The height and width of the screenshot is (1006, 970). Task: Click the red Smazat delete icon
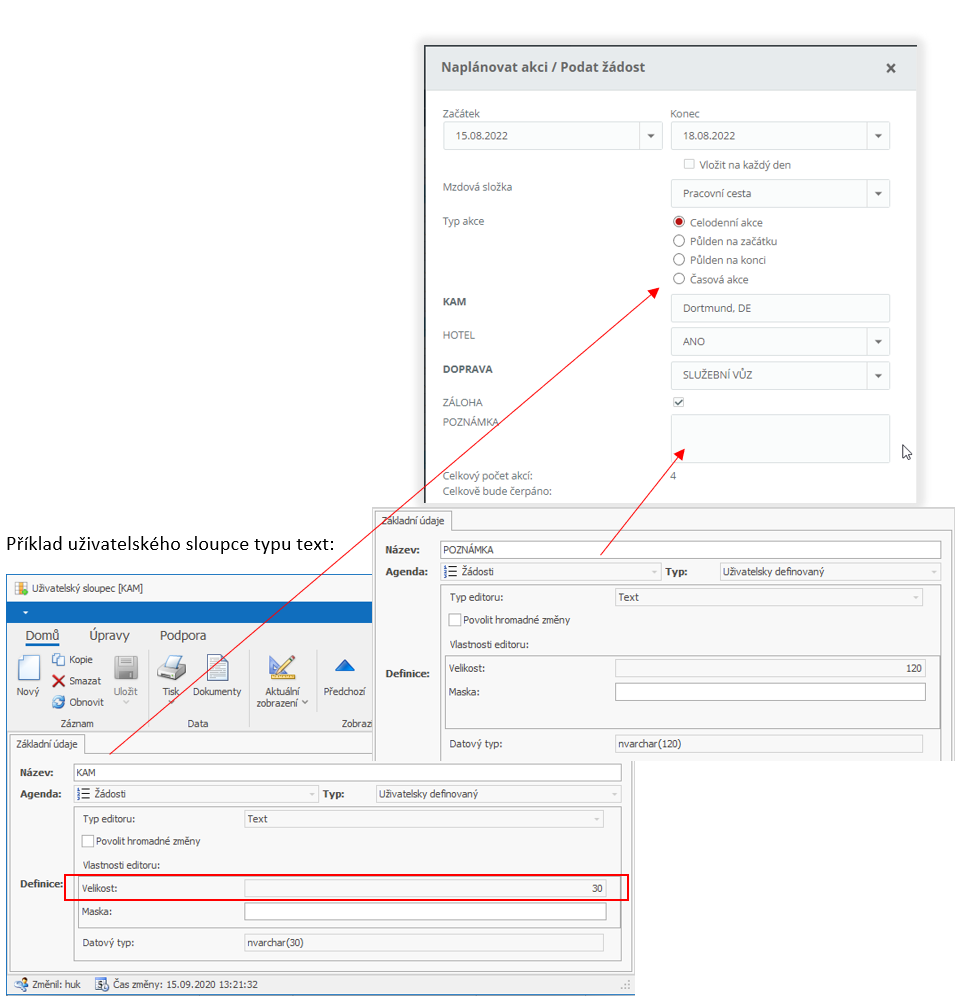coord(58,681)
